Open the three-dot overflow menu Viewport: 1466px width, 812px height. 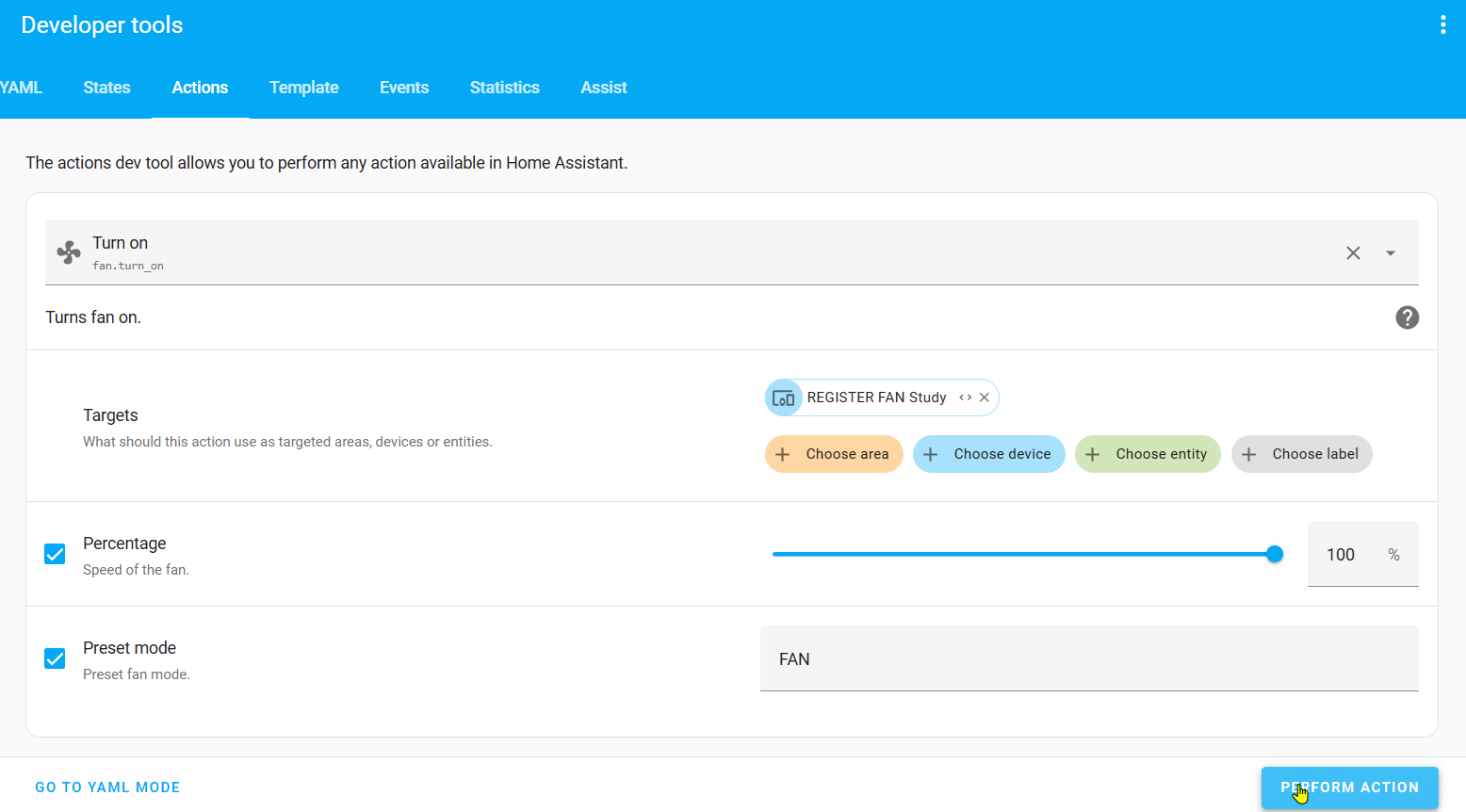[x=1442, y=25]
